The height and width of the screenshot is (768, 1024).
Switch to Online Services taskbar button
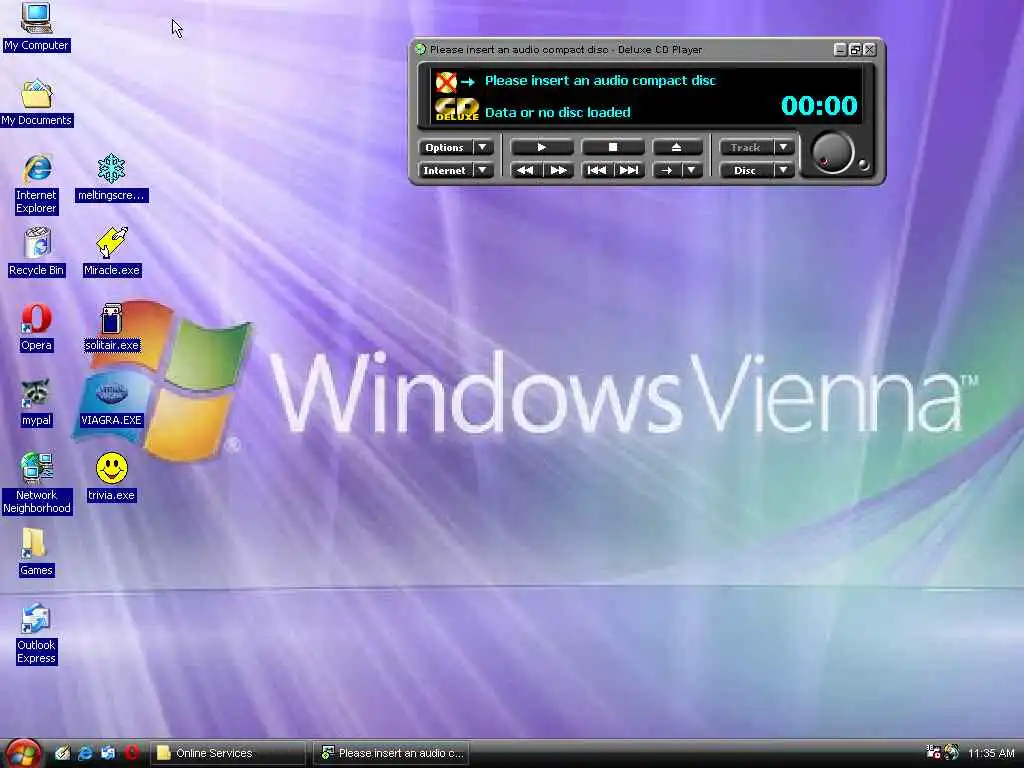(229, 753)
